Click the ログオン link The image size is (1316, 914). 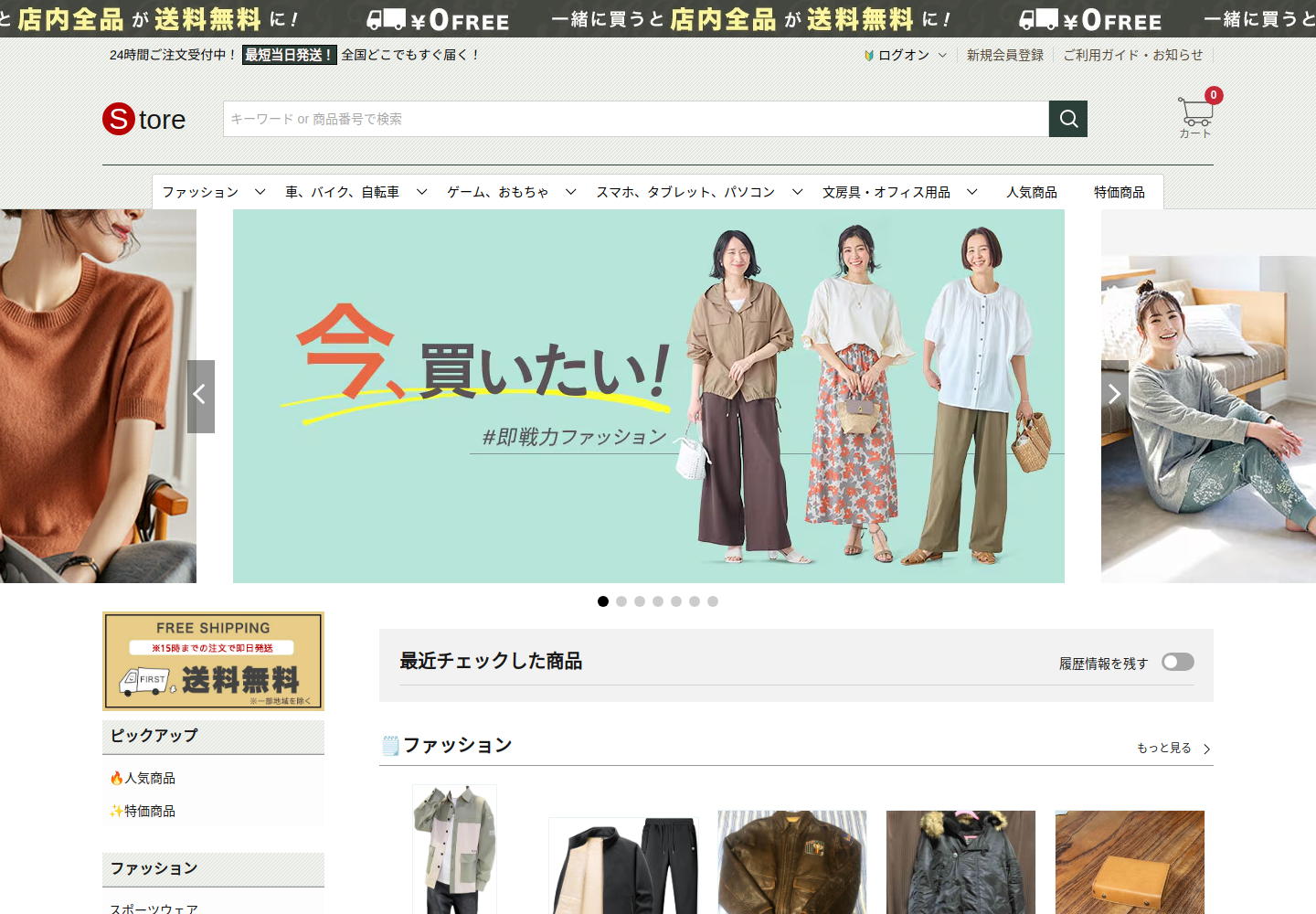coord(904,56)
